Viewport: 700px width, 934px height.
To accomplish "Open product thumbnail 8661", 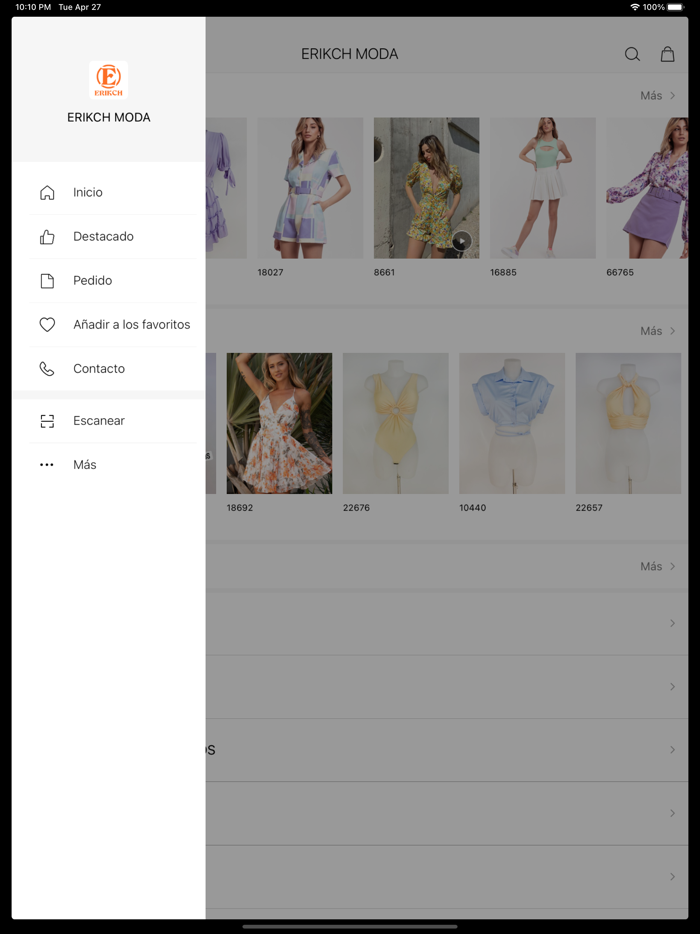I will tap(427, 188).
